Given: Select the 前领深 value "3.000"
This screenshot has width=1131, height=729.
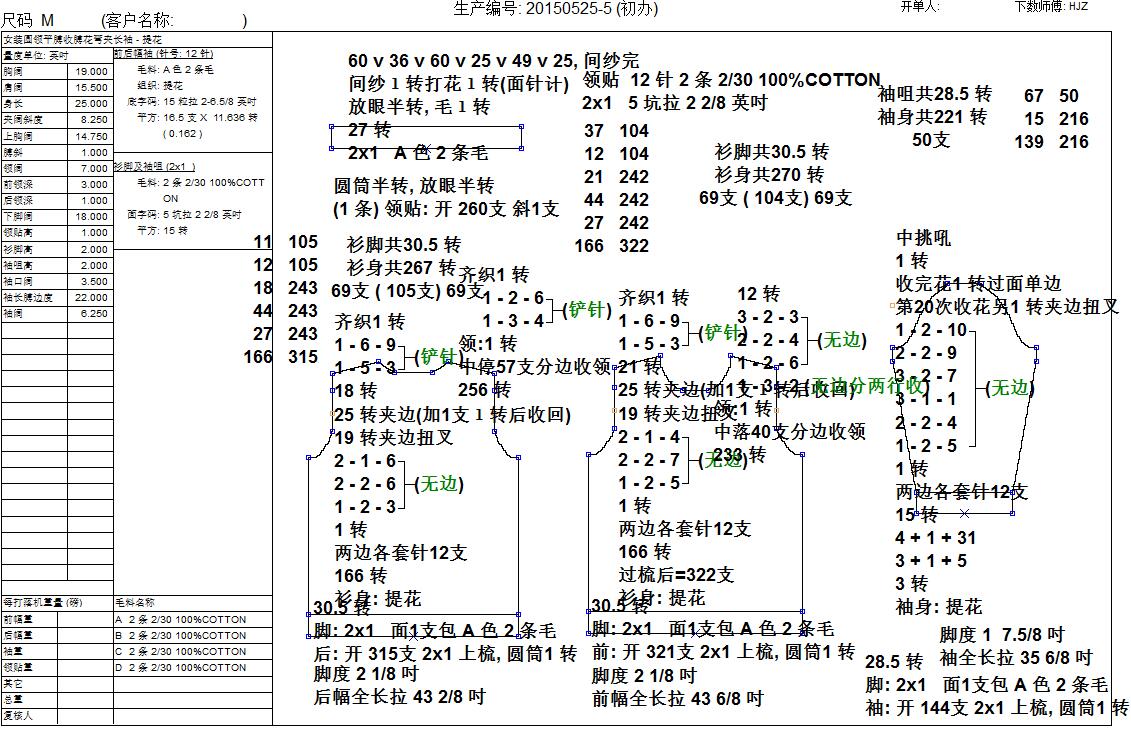Looking at the screenshot, I should tap(94, 185).
